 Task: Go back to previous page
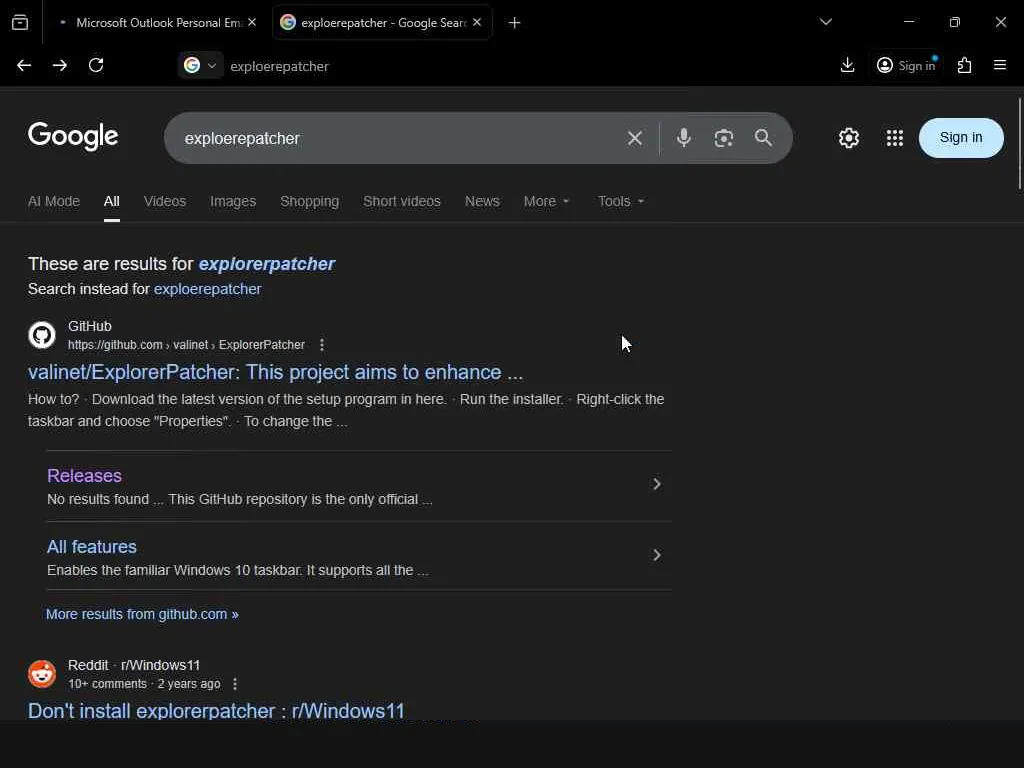[24, 65]
